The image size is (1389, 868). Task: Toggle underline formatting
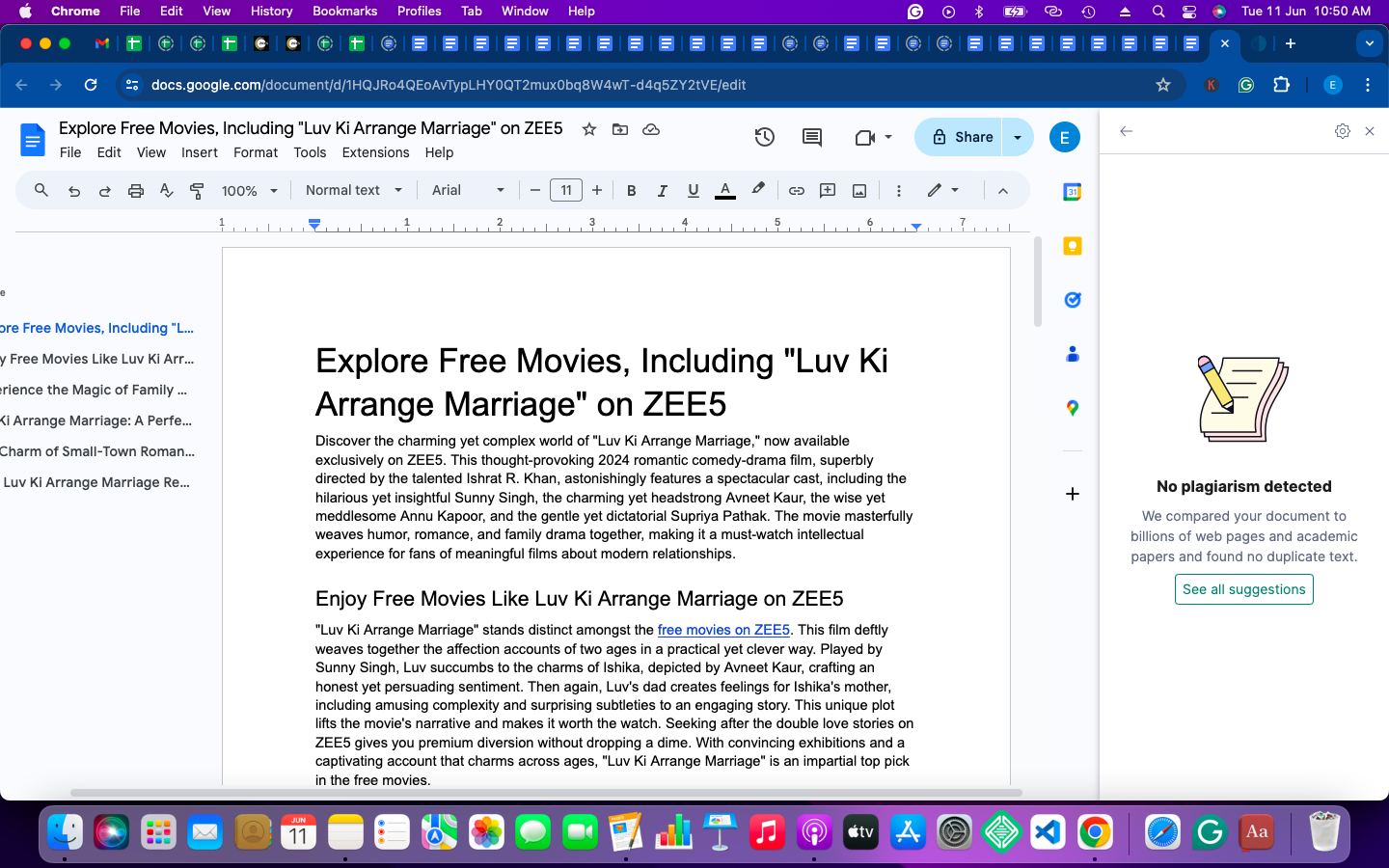click(x=693, y=191)
